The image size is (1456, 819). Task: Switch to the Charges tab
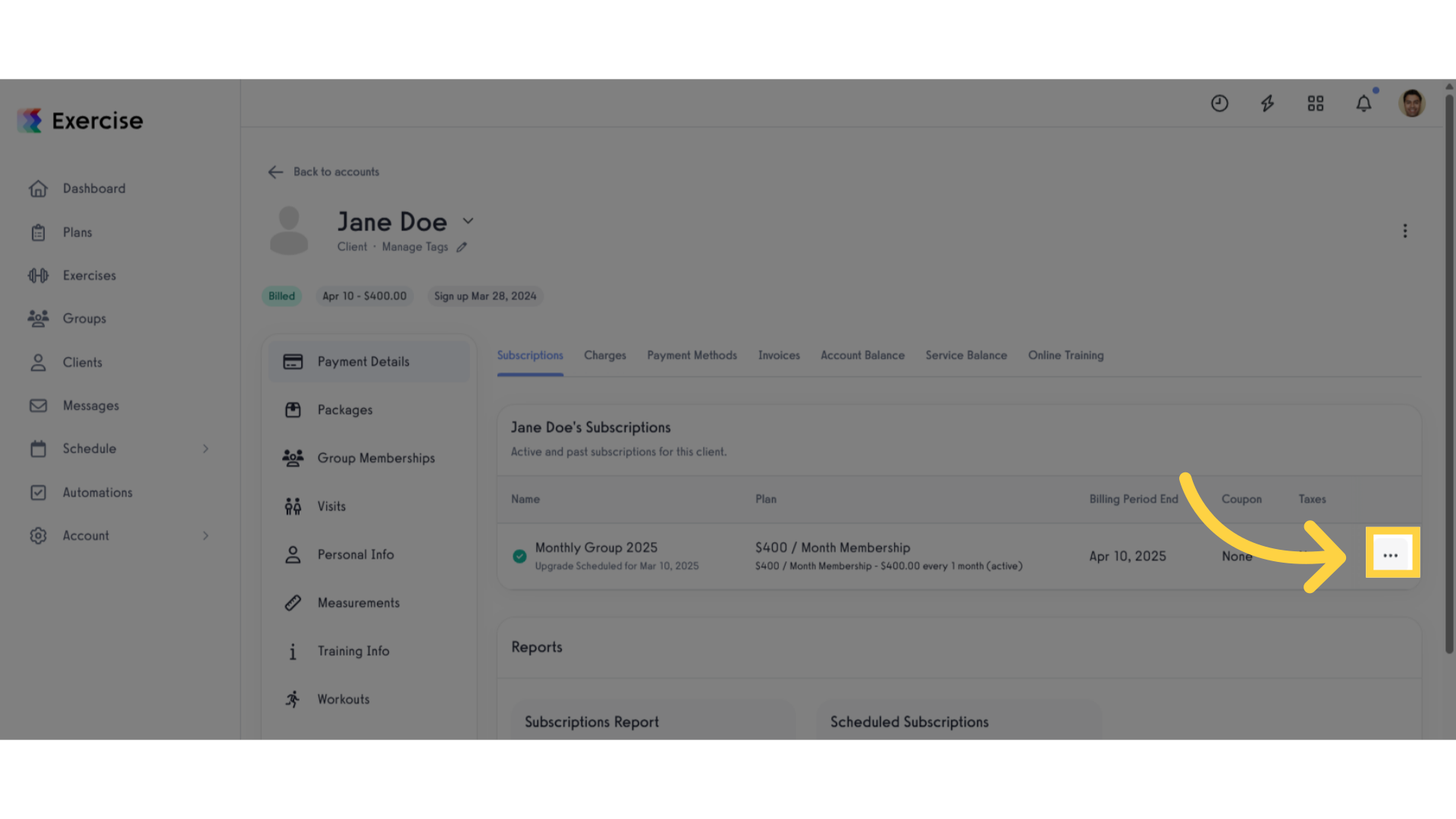tap(605, 356)
